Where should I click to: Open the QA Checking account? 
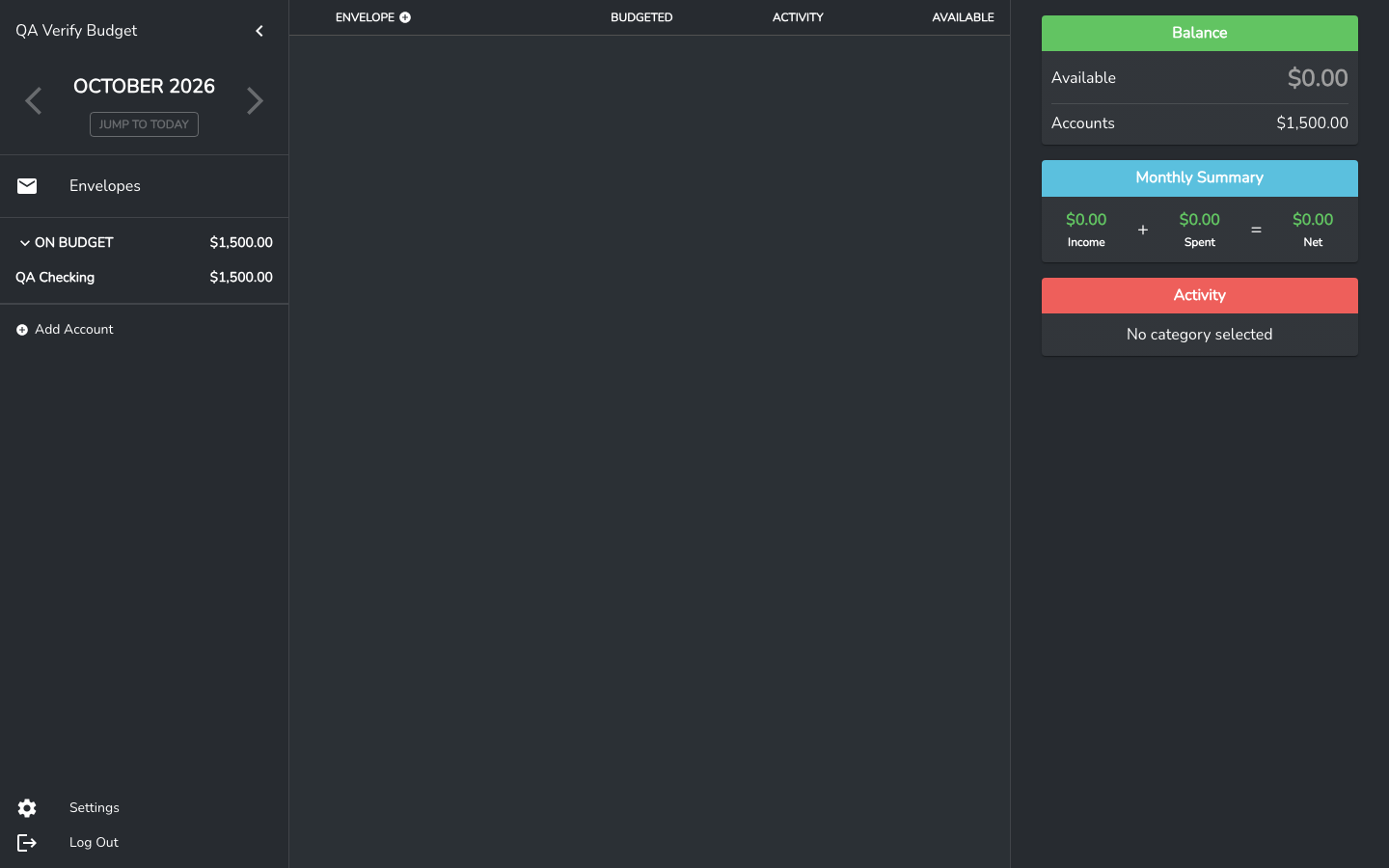click(x=55, y=278)
